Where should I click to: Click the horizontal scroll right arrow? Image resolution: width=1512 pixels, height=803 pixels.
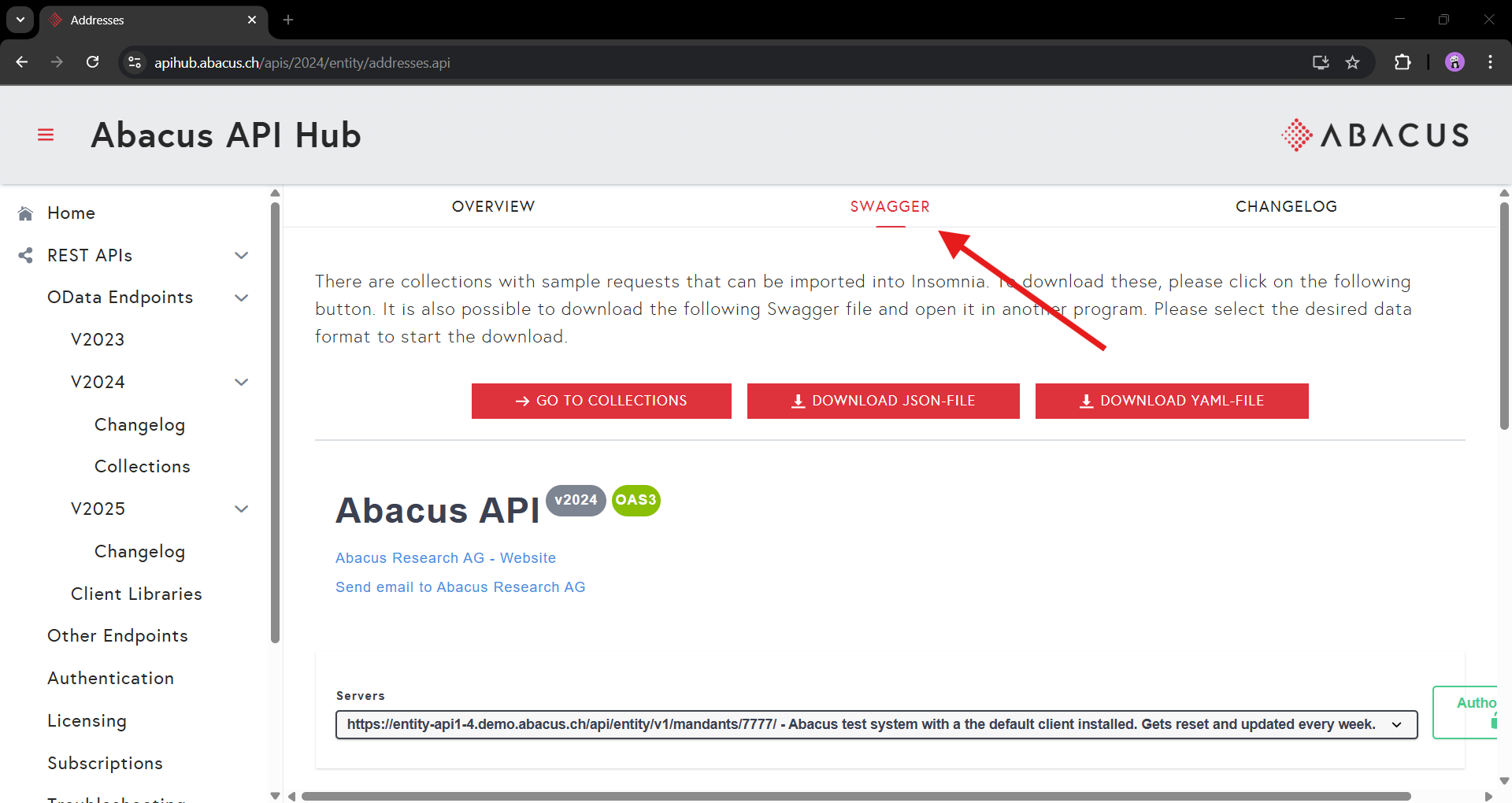[x=1488, y=796]
